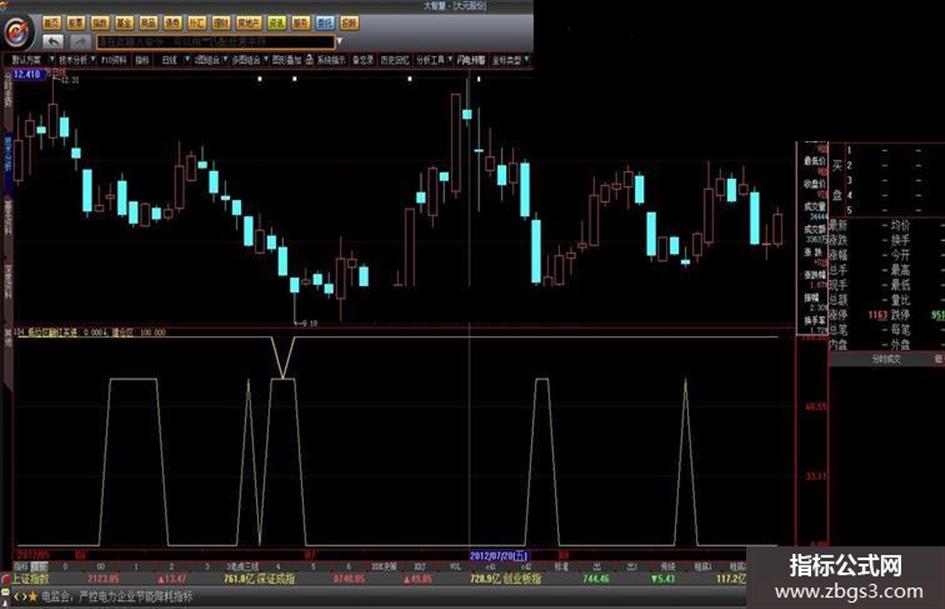Open the 基金 toolbar button

(124, 23)
